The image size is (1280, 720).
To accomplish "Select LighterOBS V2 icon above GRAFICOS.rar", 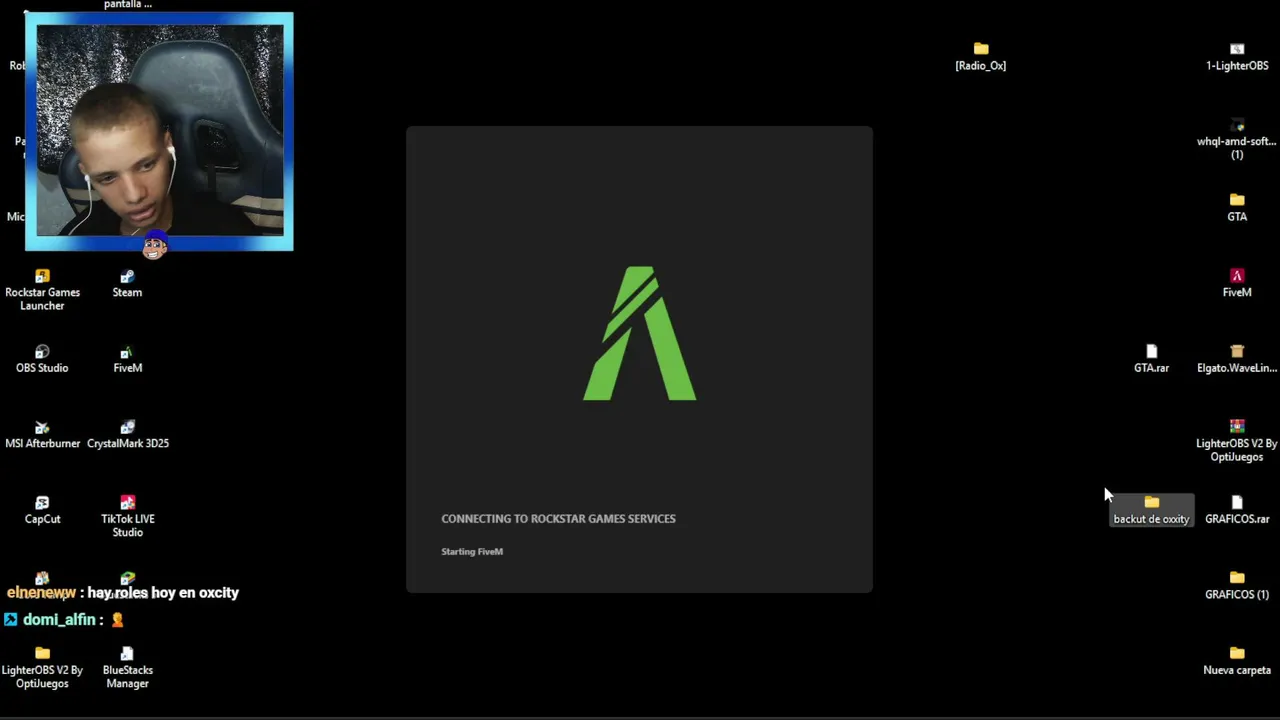I will point(1237,441).
